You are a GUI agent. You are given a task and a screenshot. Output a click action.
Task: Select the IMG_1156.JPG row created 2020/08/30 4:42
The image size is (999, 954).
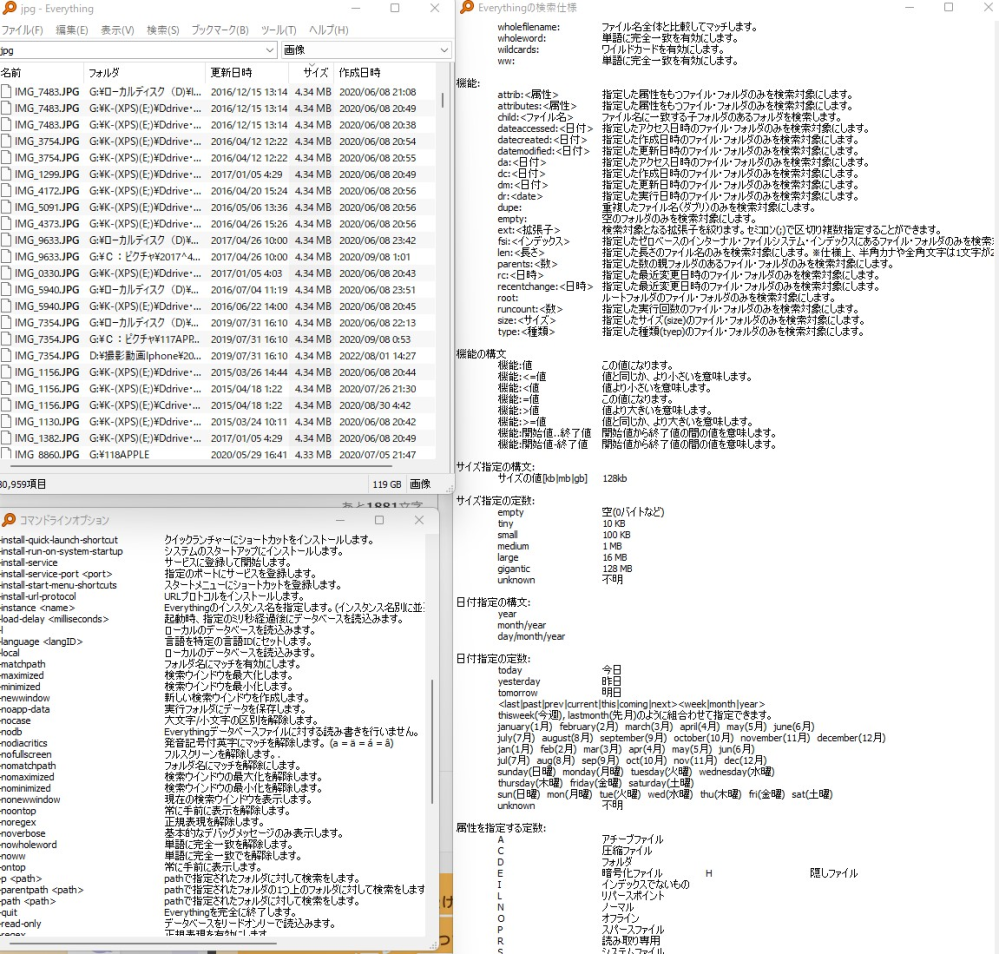(218, 405)
